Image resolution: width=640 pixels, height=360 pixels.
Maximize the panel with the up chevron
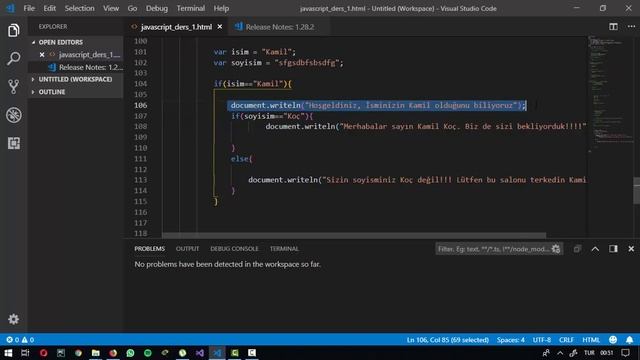pyautogui.click(x=595, y=249)
